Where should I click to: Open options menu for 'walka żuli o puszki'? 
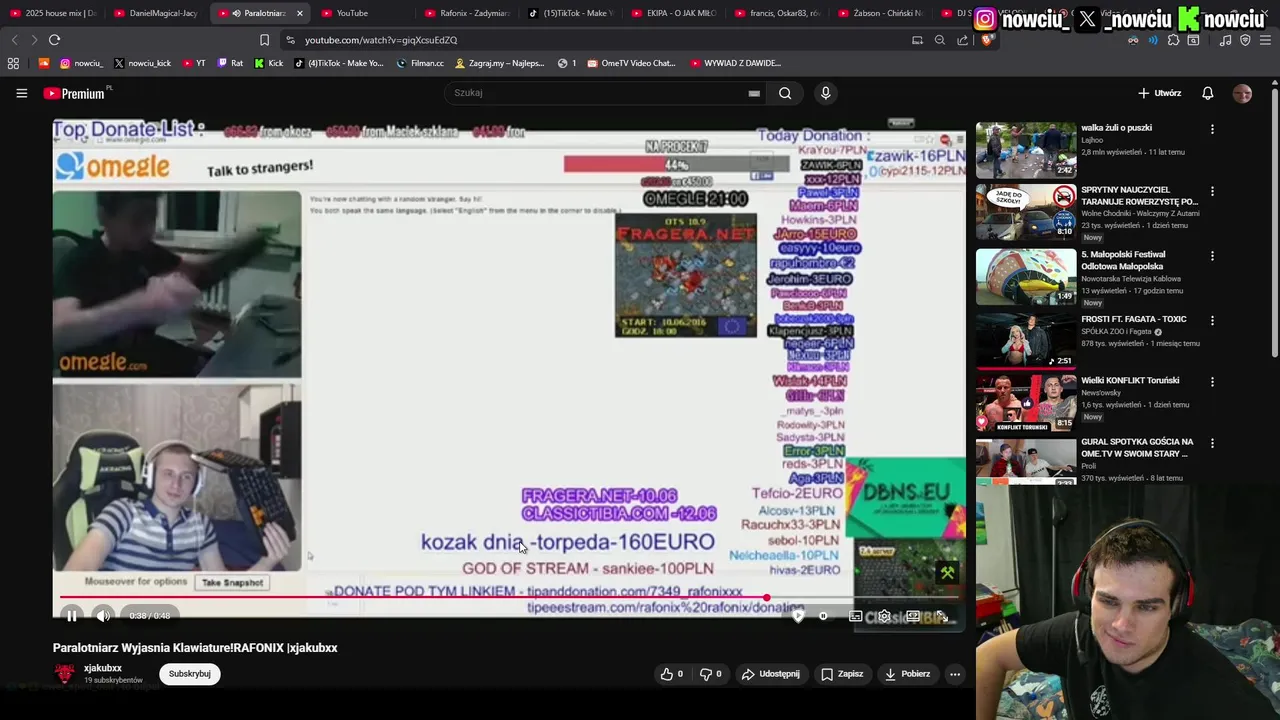1212,129
